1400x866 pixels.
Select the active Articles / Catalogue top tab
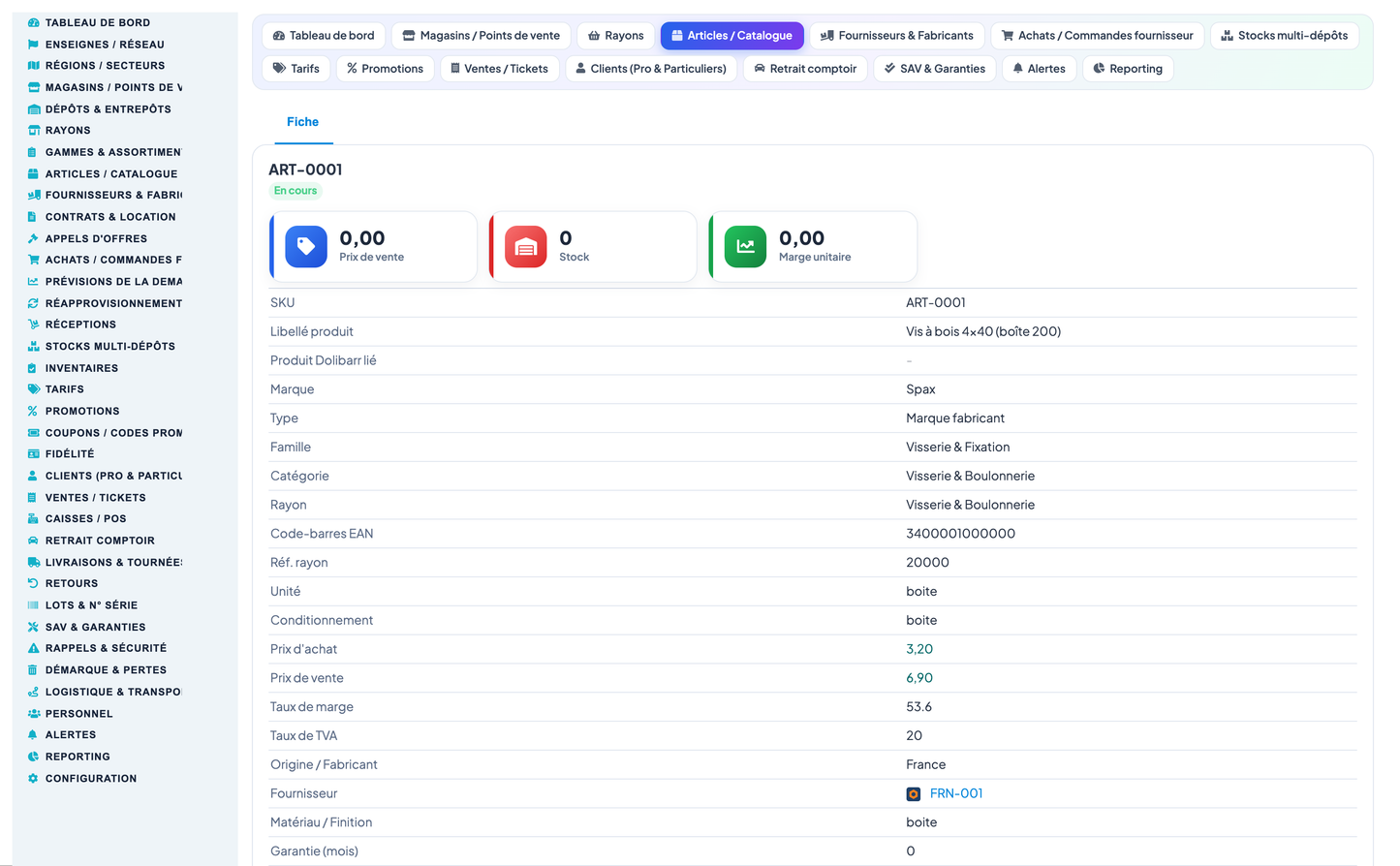pyautogui.click(x=732, y=36)
